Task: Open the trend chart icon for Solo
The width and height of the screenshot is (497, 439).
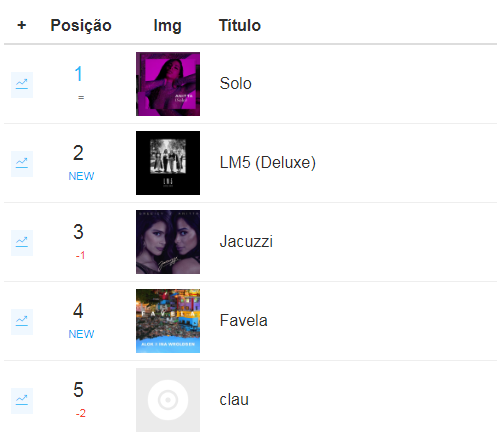Action: coord(22,85)
